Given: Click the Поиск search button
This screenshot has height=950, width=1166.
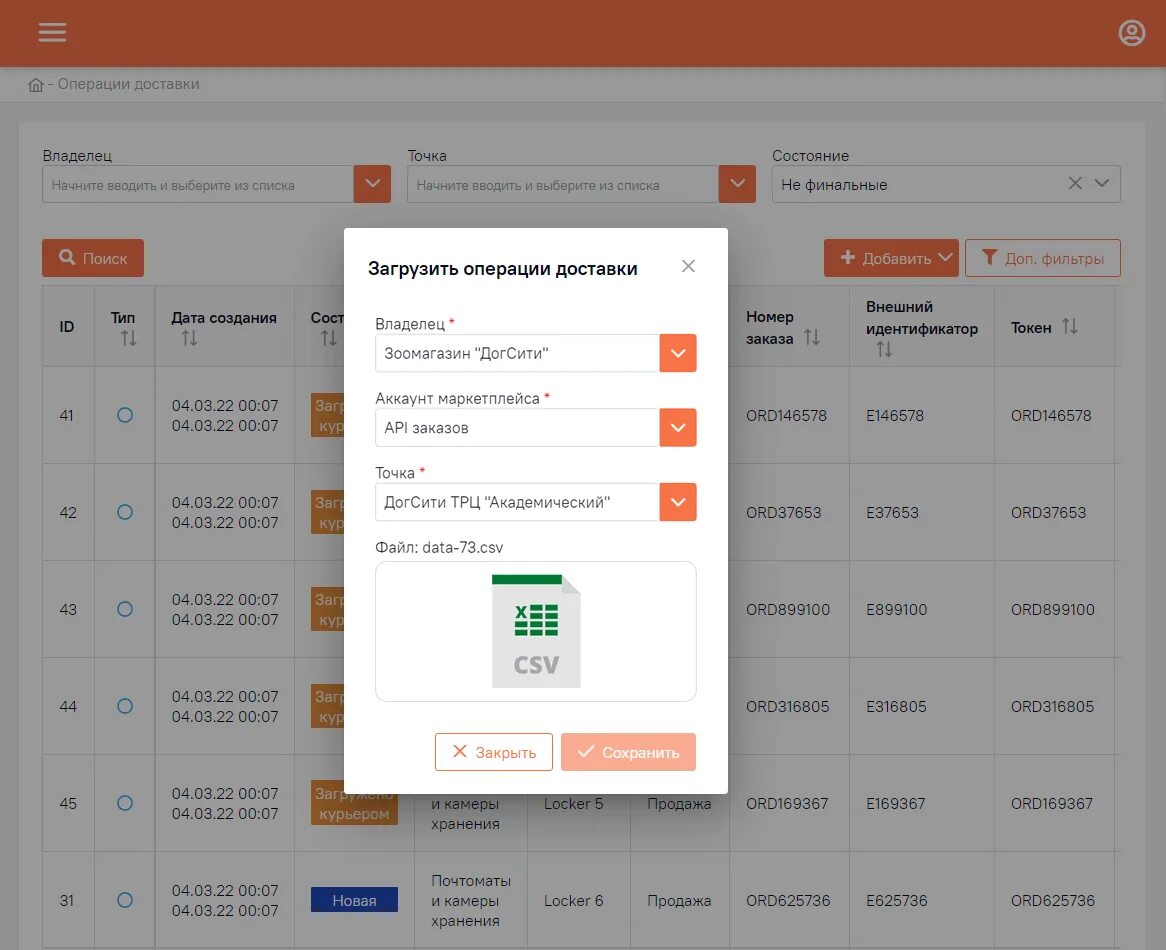Looking at the screenshot, I should tap(93, 258).
